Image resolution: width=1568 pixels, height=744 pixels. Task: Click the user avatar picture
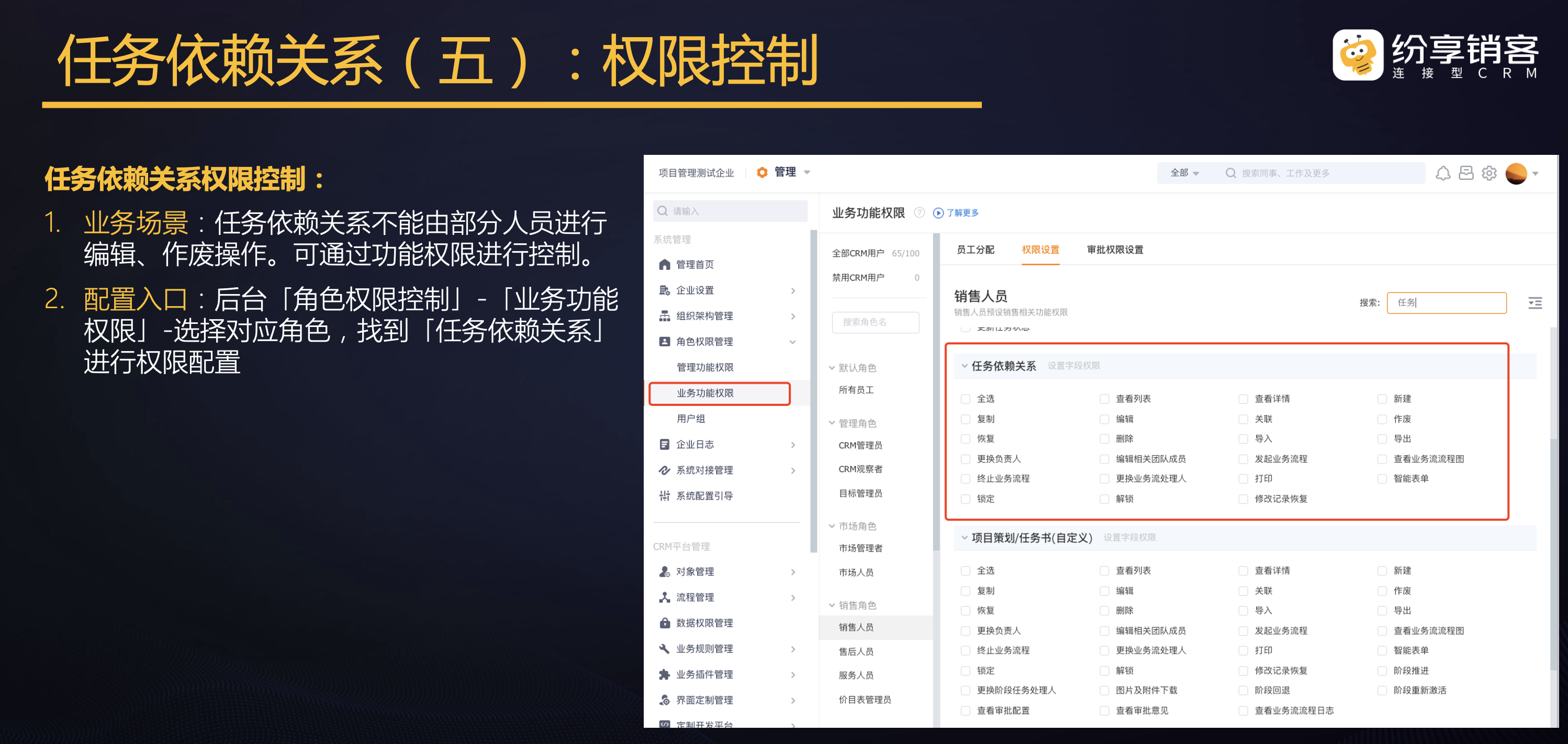(x=1515, y=173)
